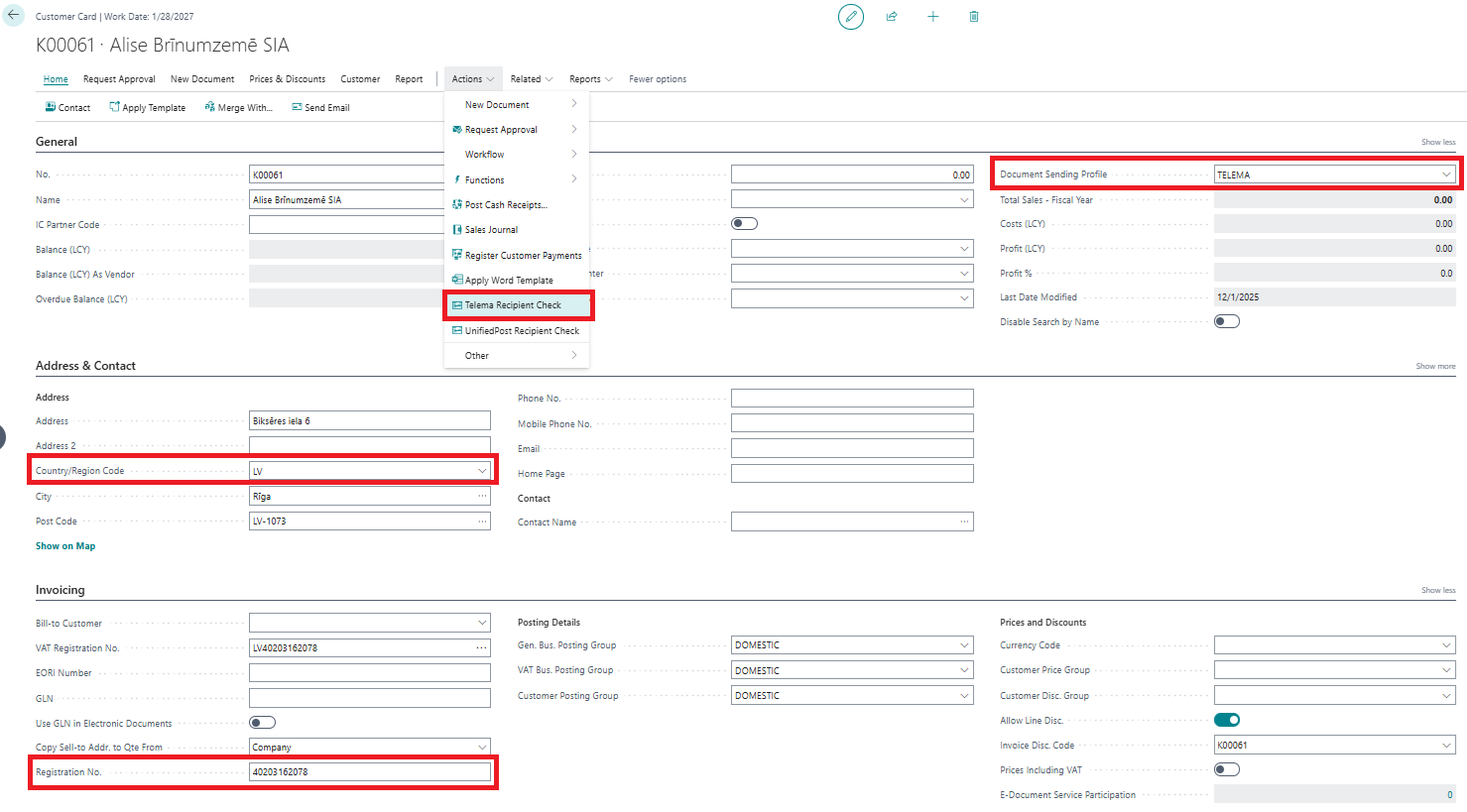Turn off Allow Line Disc. toggle
The height and width of the screenshot is (812, 1467).
click(x=1227, y=720)
